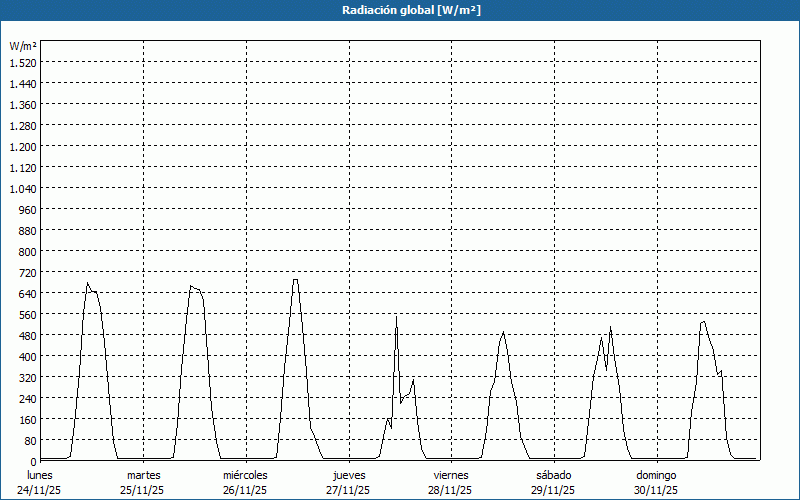This screenshot has width=800, height=500.
Task: Select the 1.280 y-axis label
Action: coord(23,126)
